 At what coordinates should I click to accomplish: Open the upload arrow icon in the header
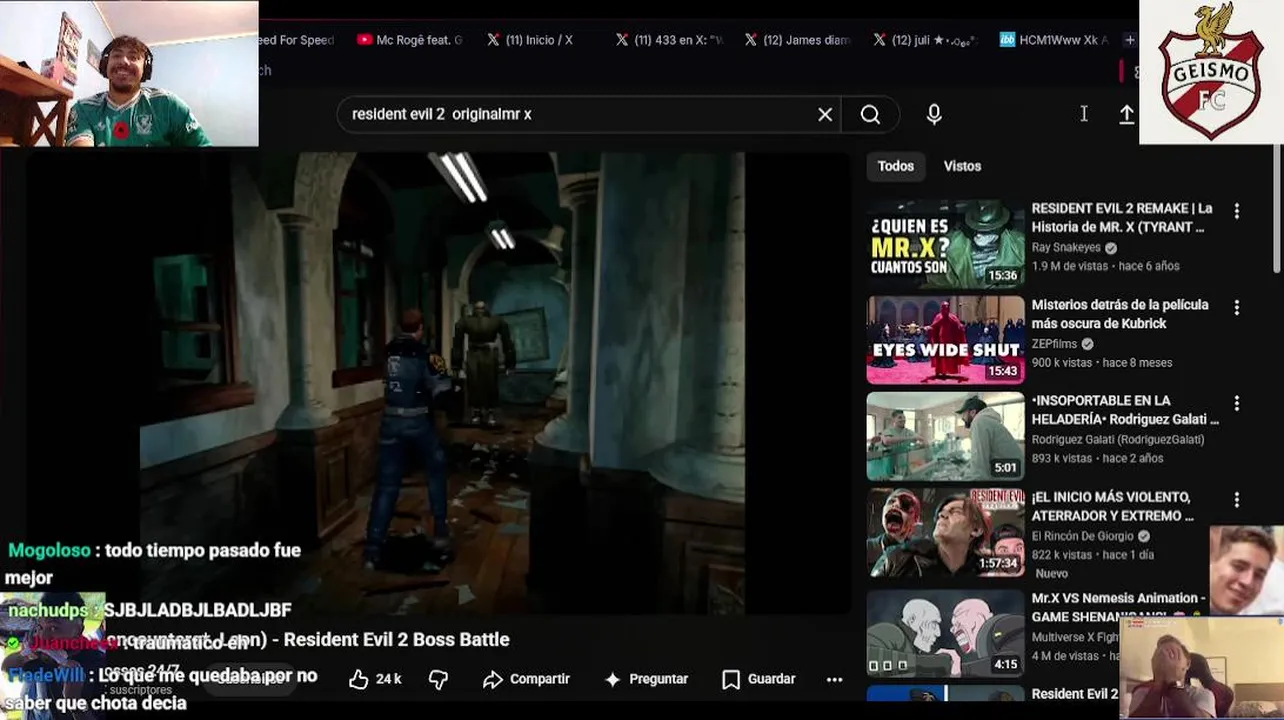(1126, 114)
